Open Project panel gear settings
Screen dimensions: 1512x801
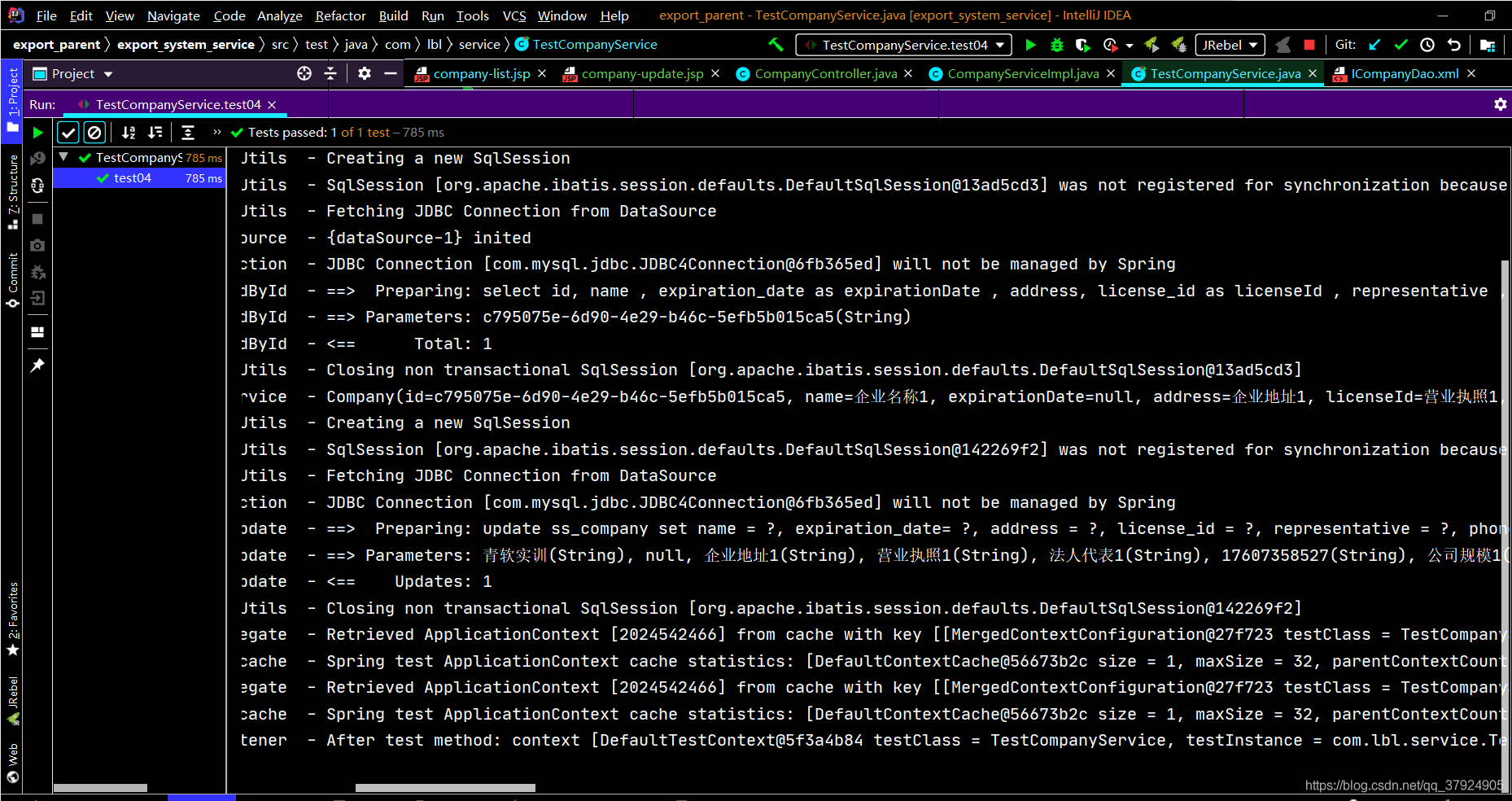click(x=365, y=74)
